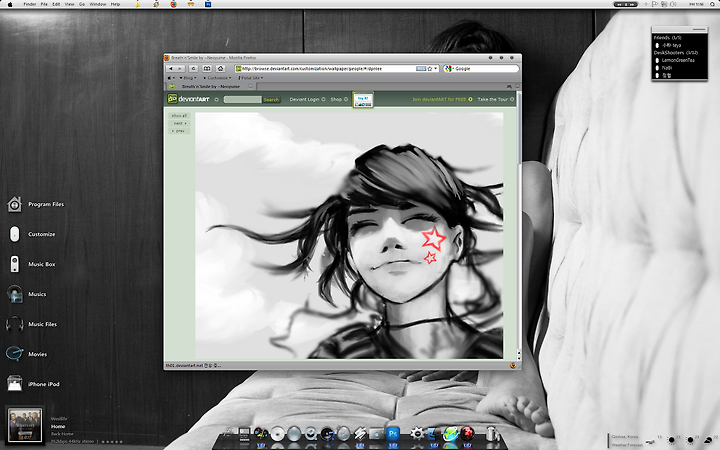Screen dimensions: 720x450
Task: Expand the Portal Site bookmarks dropdown
Action: click(x=251, y=78)
